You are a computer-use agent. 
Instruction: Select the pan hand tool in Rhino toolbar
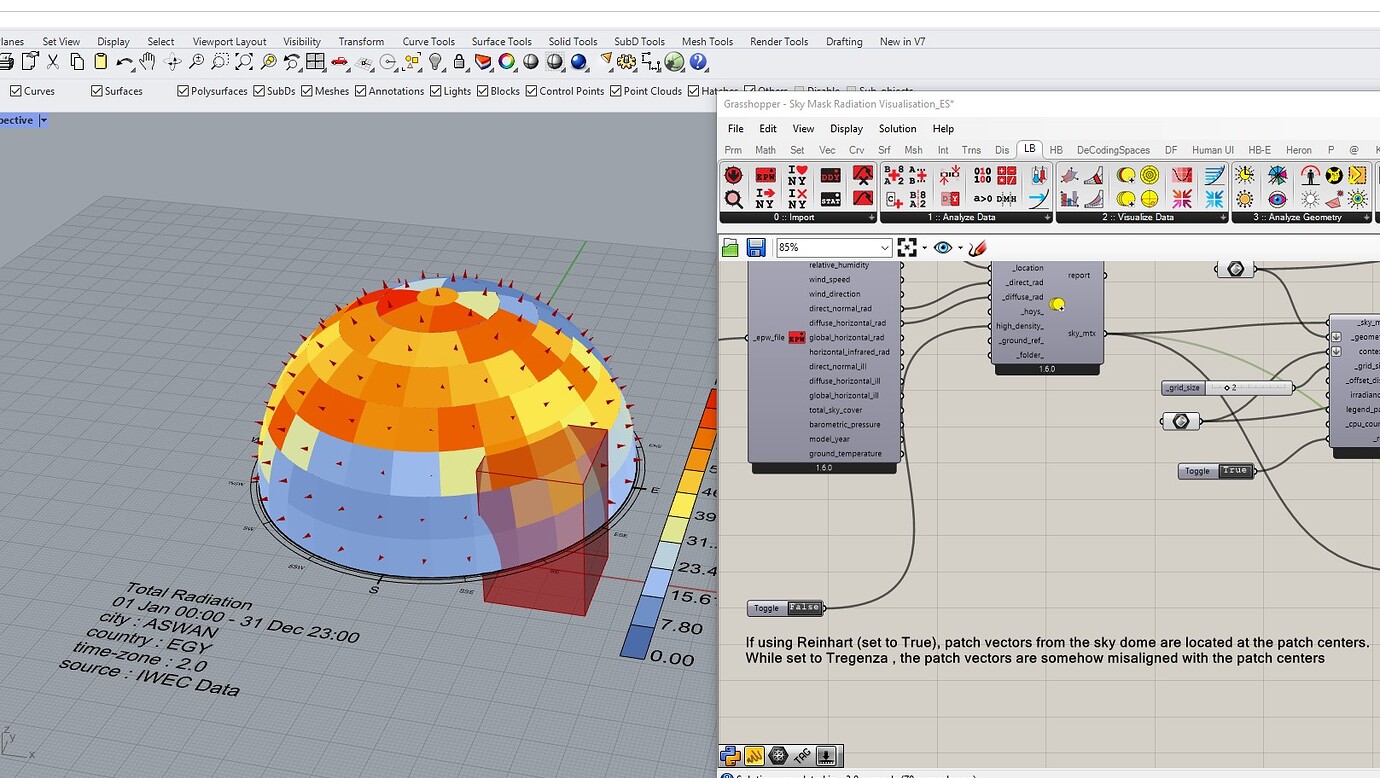point(147,62)
